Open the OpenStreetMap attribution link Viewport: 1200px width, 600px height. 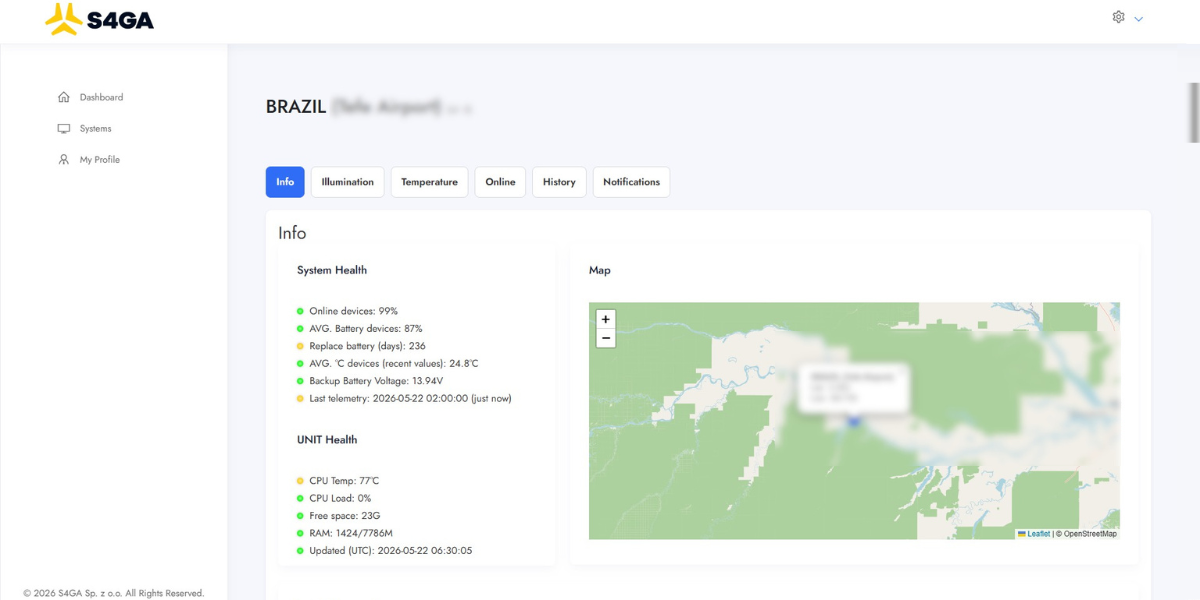tap(1089, 534)
